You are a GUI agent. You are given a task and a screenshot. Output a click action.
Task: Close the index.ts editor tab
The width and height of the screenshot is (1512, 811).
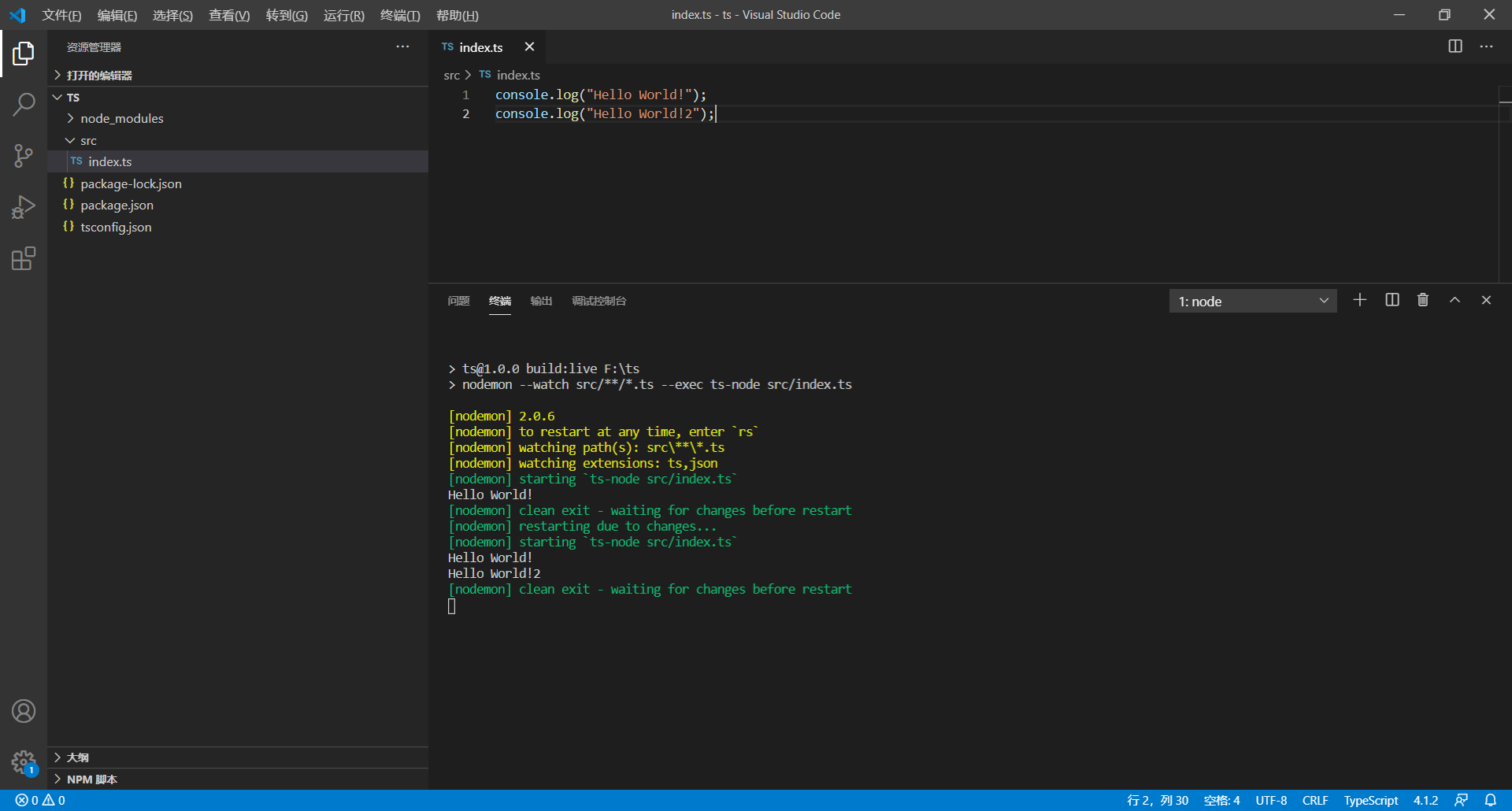pos(529,46)
